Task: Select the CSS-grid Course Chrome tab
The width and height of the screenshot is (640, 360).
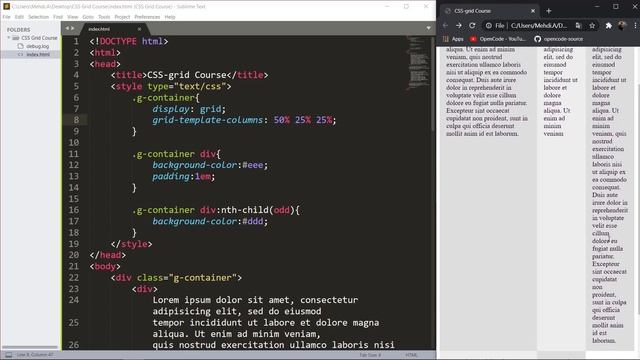Action: (489, 11)
